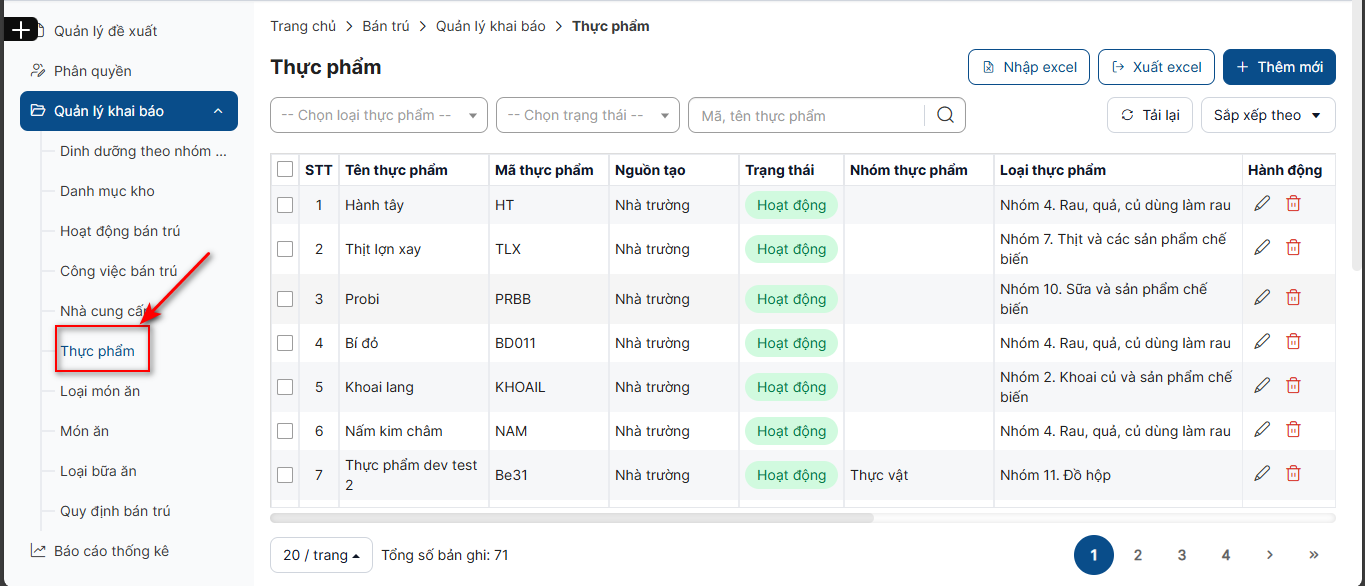The width and height of the screenshot is (1365, 586).
Task: Select Danh mục kho sidebar item
Action: click(107, 191)
